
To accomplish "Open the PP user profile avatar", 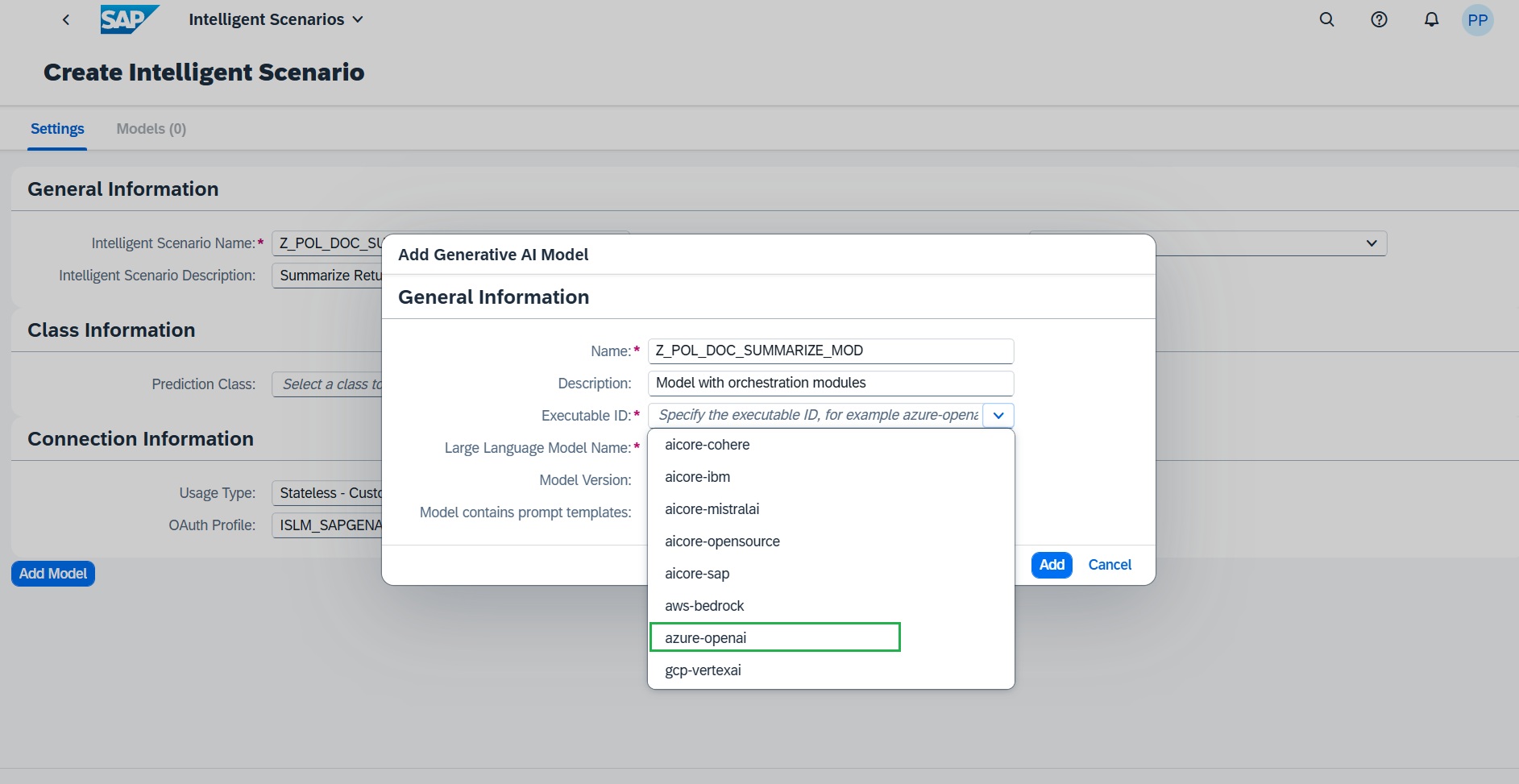I will [1477, 20].
